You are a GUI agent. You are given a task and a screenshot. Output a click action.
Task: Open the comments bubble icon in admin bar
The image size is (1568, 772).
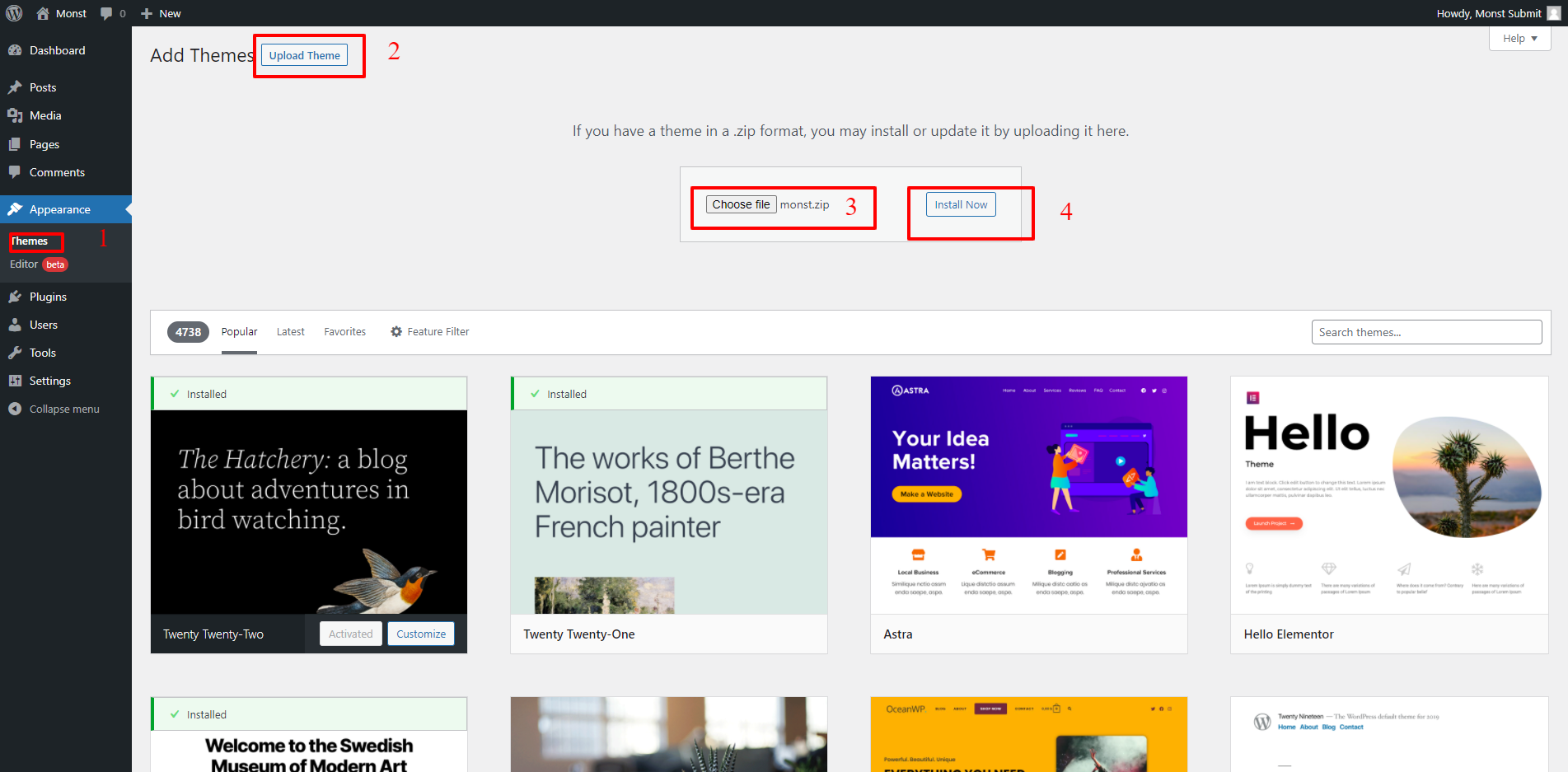pyautogui.click(x=106, y=13)
